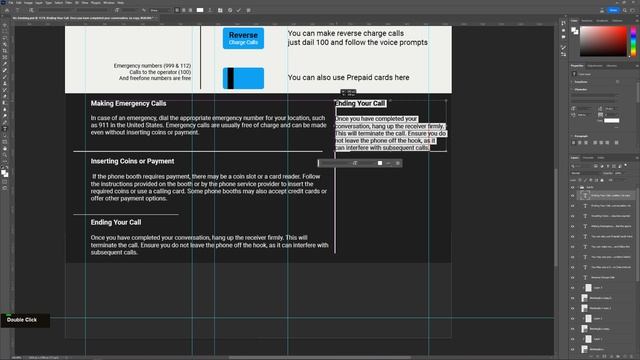This screenshot has height=360, width=640.
Task: Hide the selected Ending Your Call layer
Action: (573, 196)
